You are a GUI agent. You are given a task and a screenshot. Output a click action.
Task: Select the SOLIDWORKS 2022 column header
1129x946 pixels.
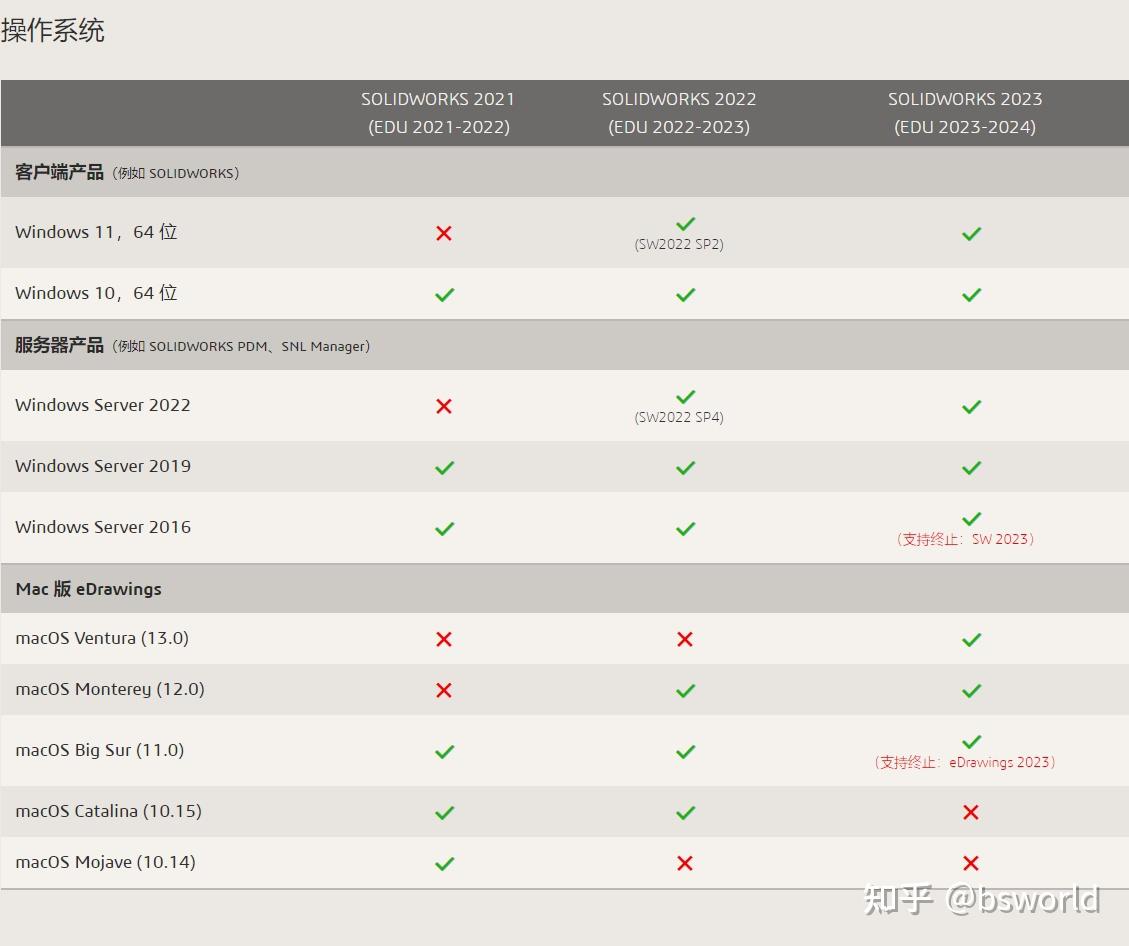(x=679, y=113)
